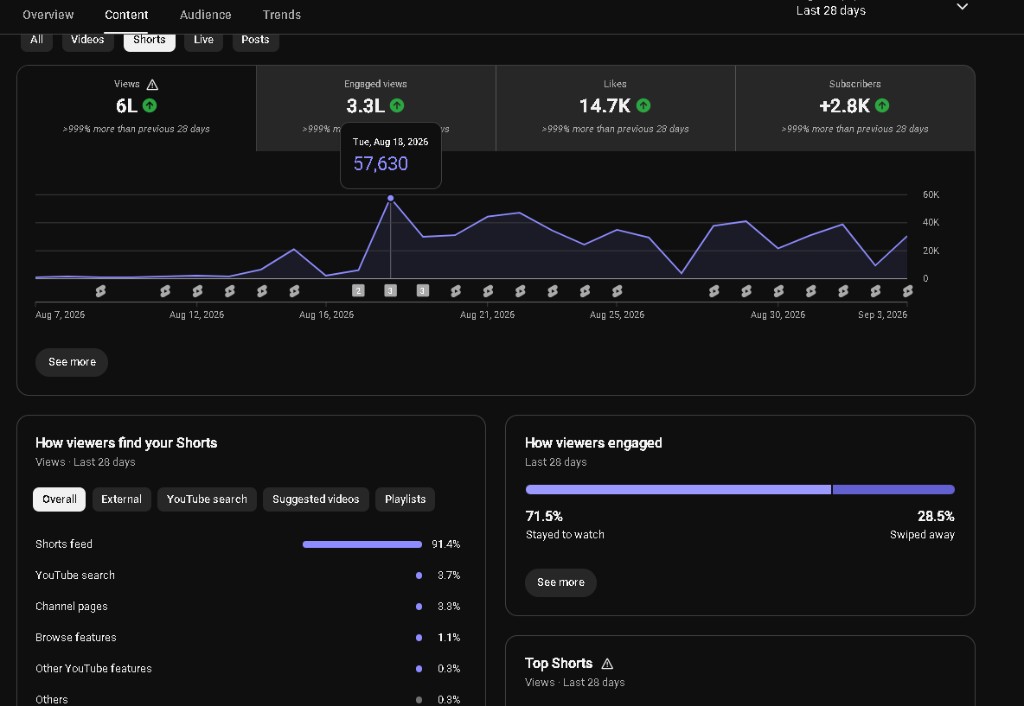Open the Shorts marker under Sep 3, 2026
1024x706 pixels.
(907, 291)
